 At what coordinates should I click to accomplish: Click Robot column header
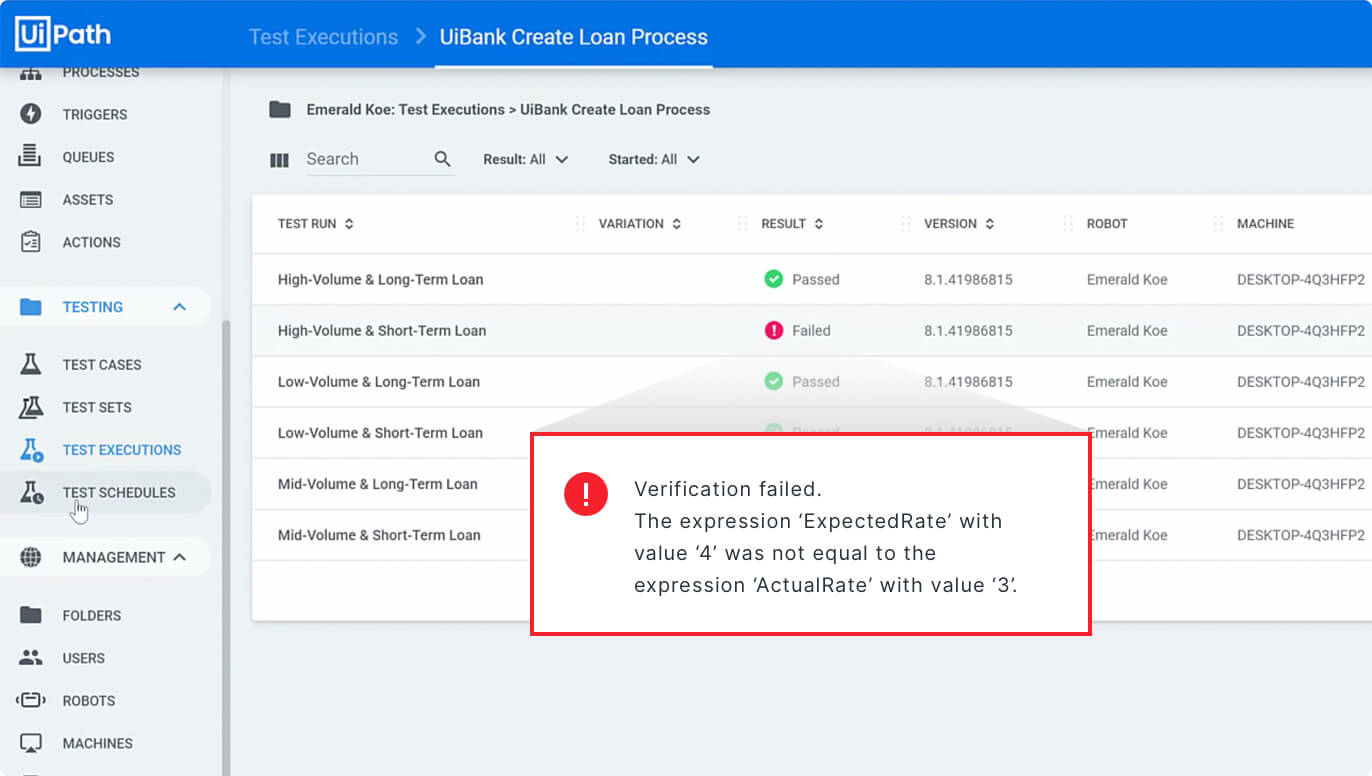pyautogui.click(x=1107, y=224)
